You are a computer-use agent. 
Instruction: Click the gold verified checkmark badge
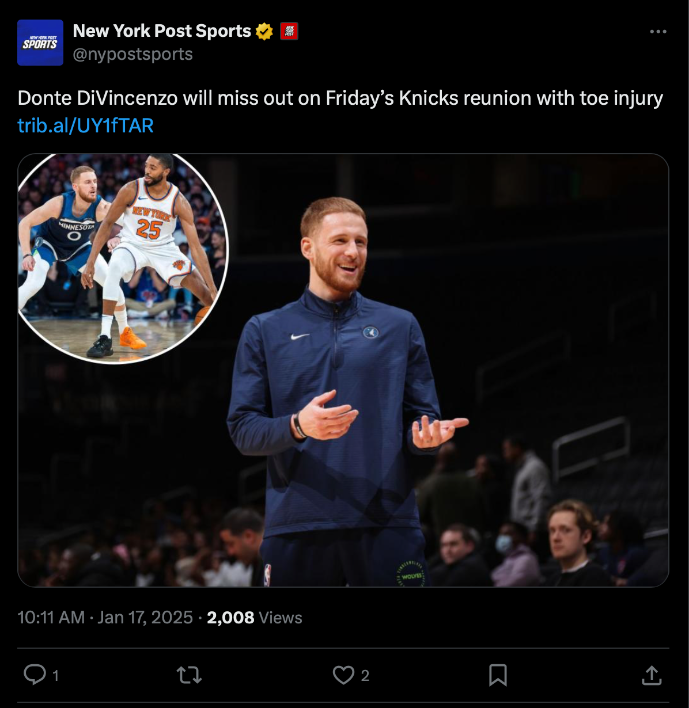[264, 31]
